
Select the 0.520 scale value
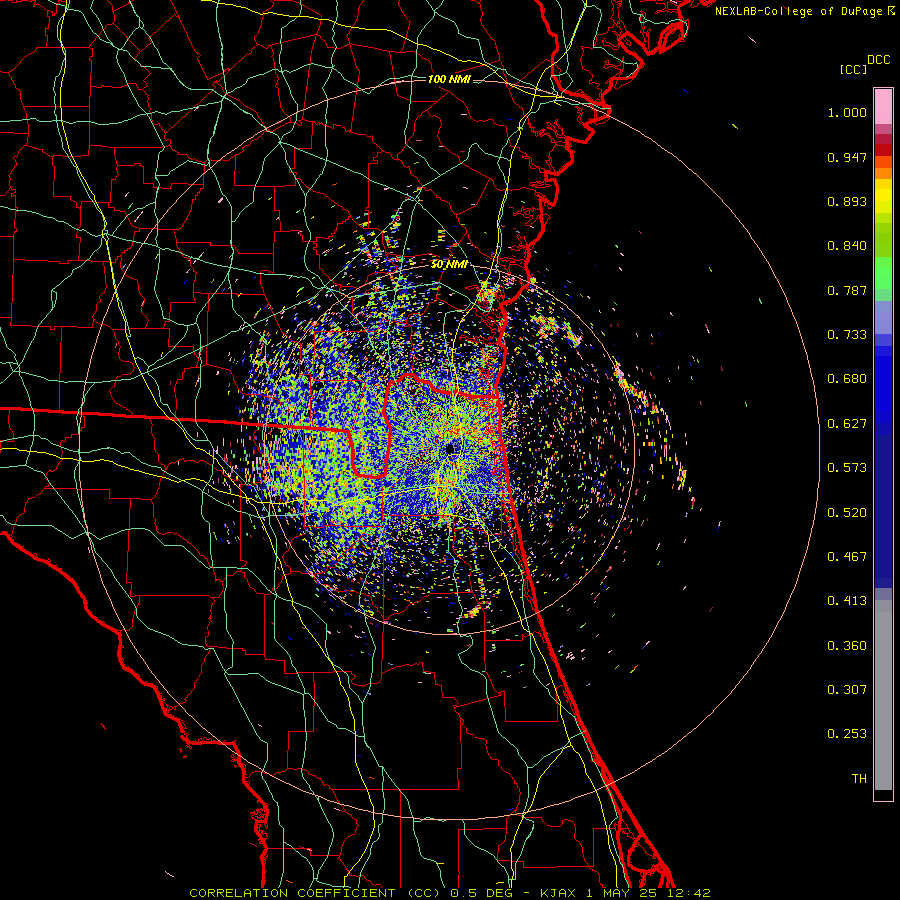pos(847,513)
